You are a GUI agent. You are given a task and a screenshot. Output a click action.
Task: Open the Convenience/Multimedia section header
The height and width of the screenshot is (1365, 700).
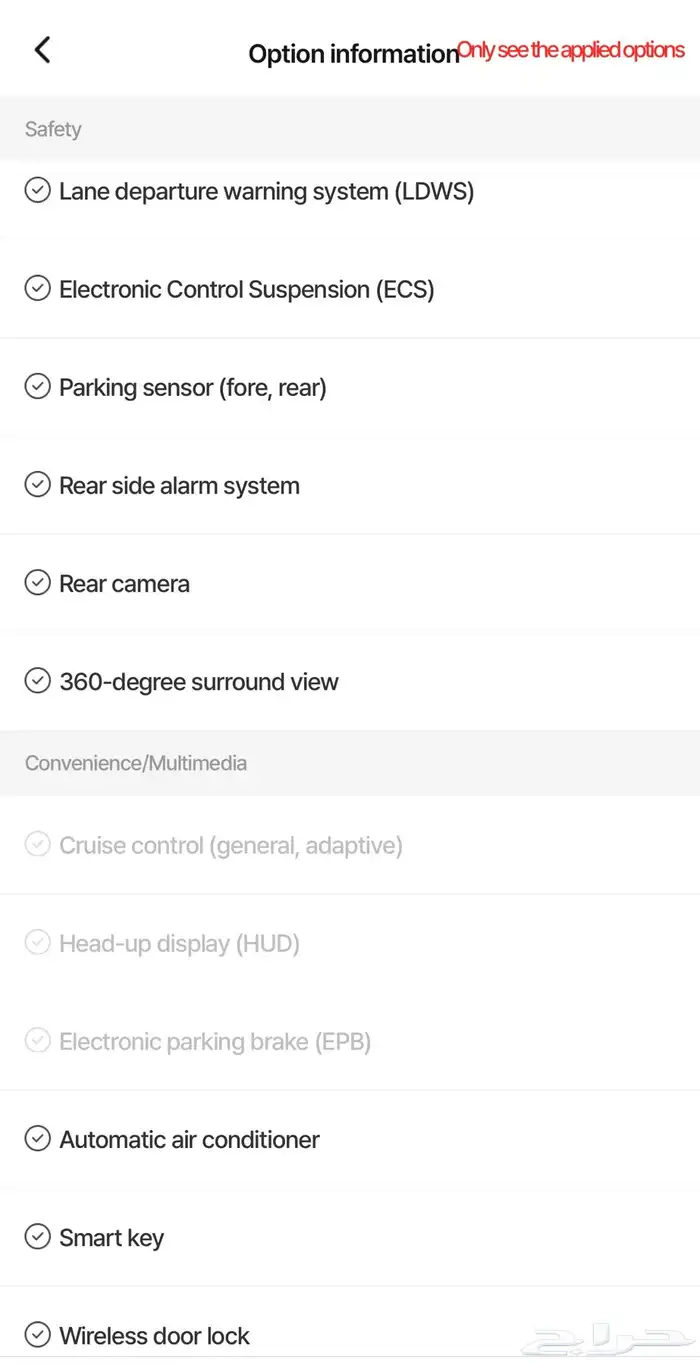350,763
